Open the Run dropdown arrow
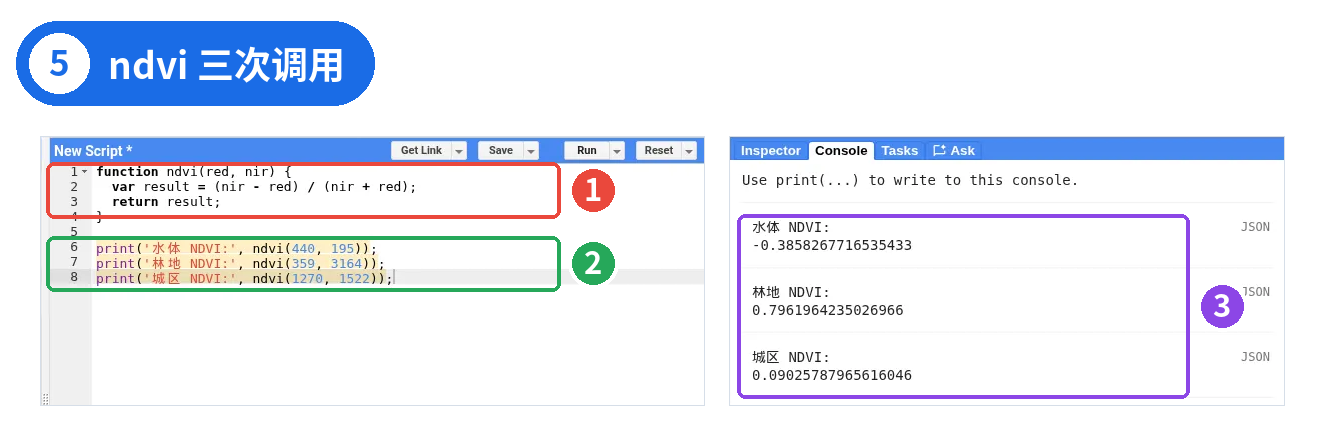This screenshot has width=1325, height=446. click(x=617, y=151)
